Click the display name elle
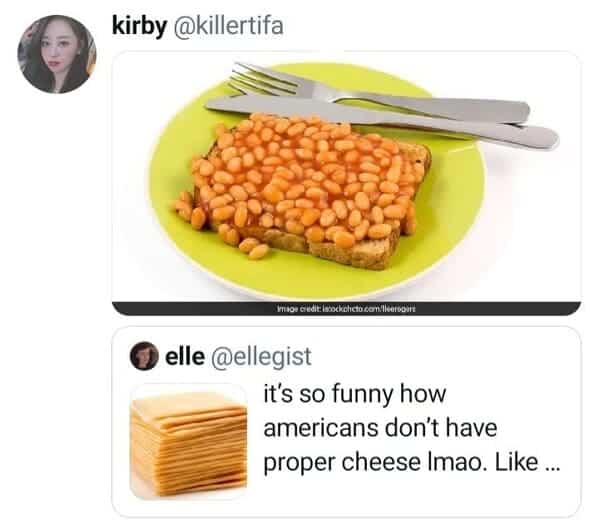 pyautogui.click(x=185, y=356)
